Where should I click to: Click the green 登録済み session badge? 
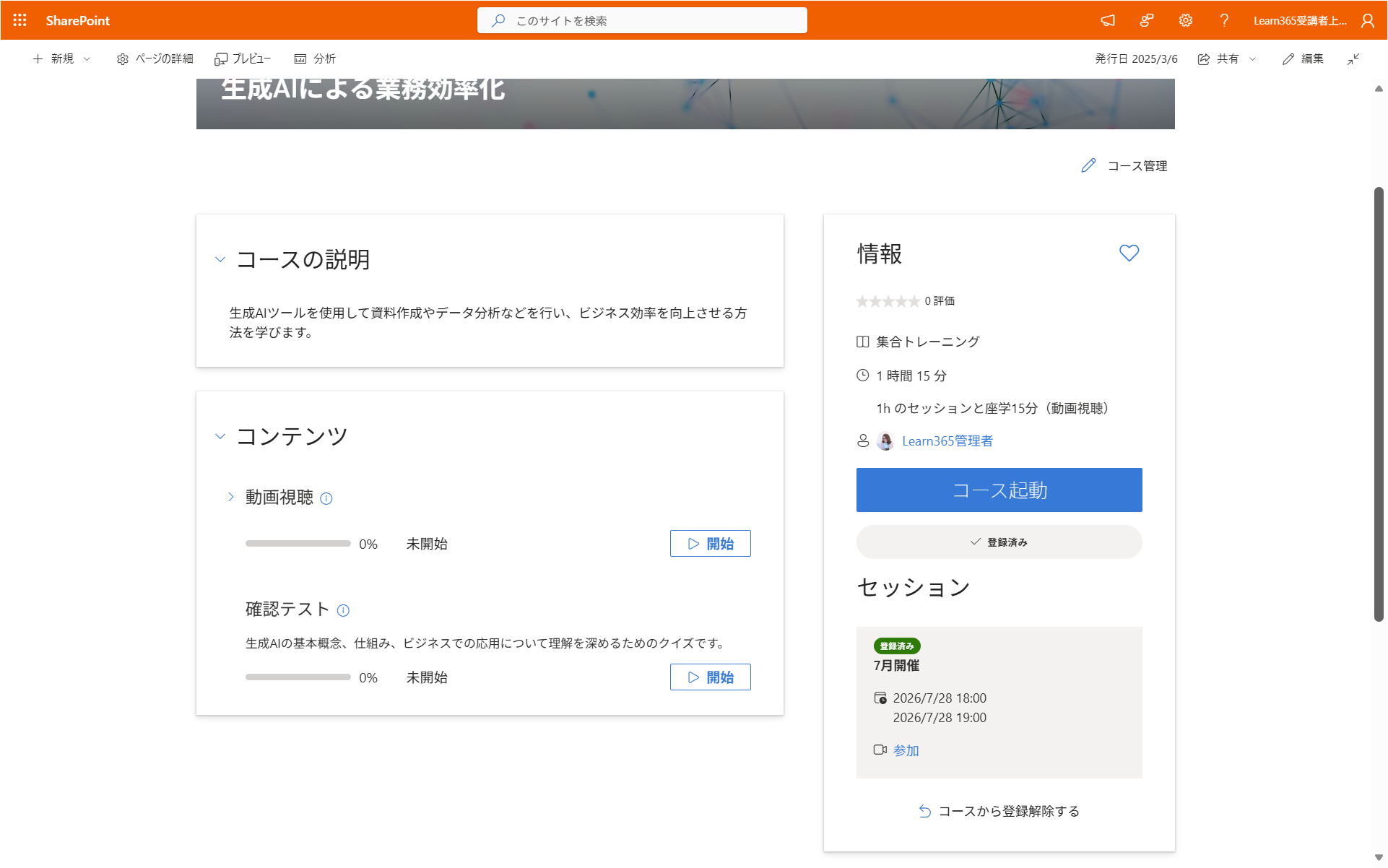896,646
